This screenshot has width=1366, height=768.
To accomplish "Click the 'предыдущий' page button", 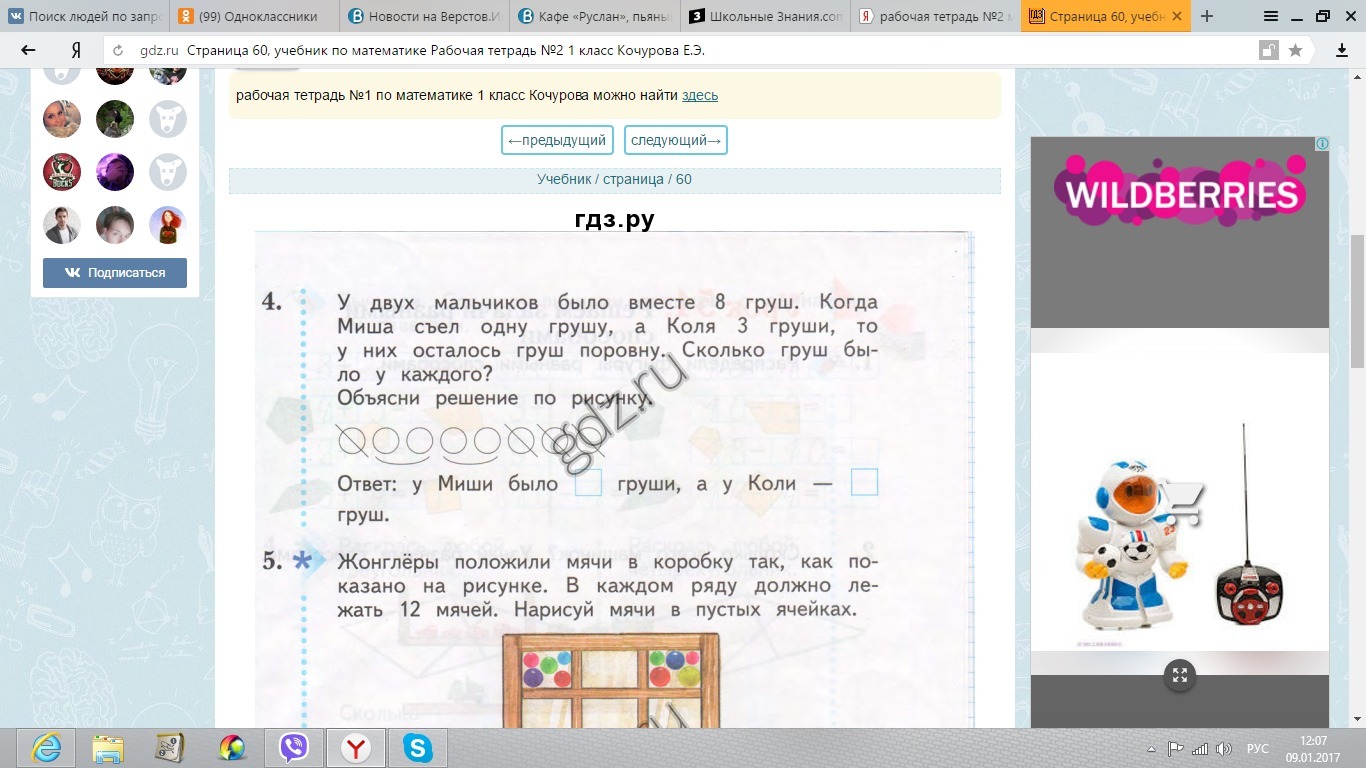I will 557,140.
